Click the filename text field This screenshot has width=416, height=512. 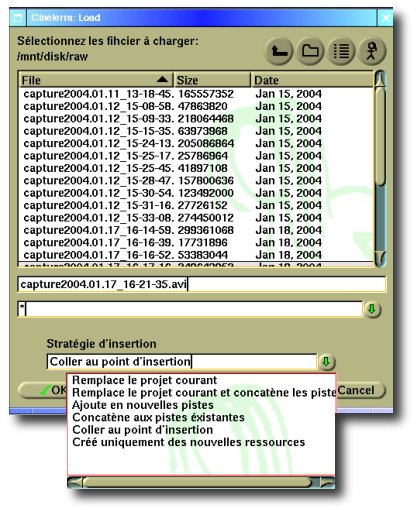(x=202, y=285)
